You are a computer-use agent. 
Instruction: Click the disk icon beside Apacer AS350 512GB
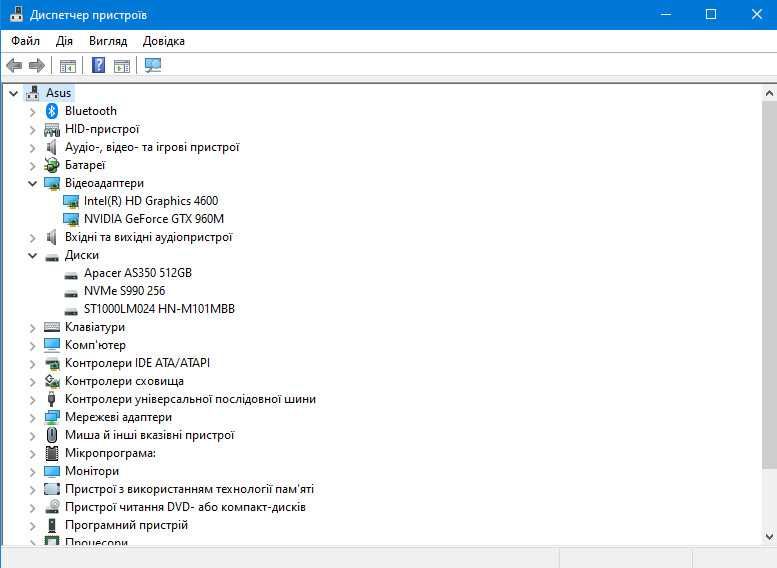tap(71, 275)
